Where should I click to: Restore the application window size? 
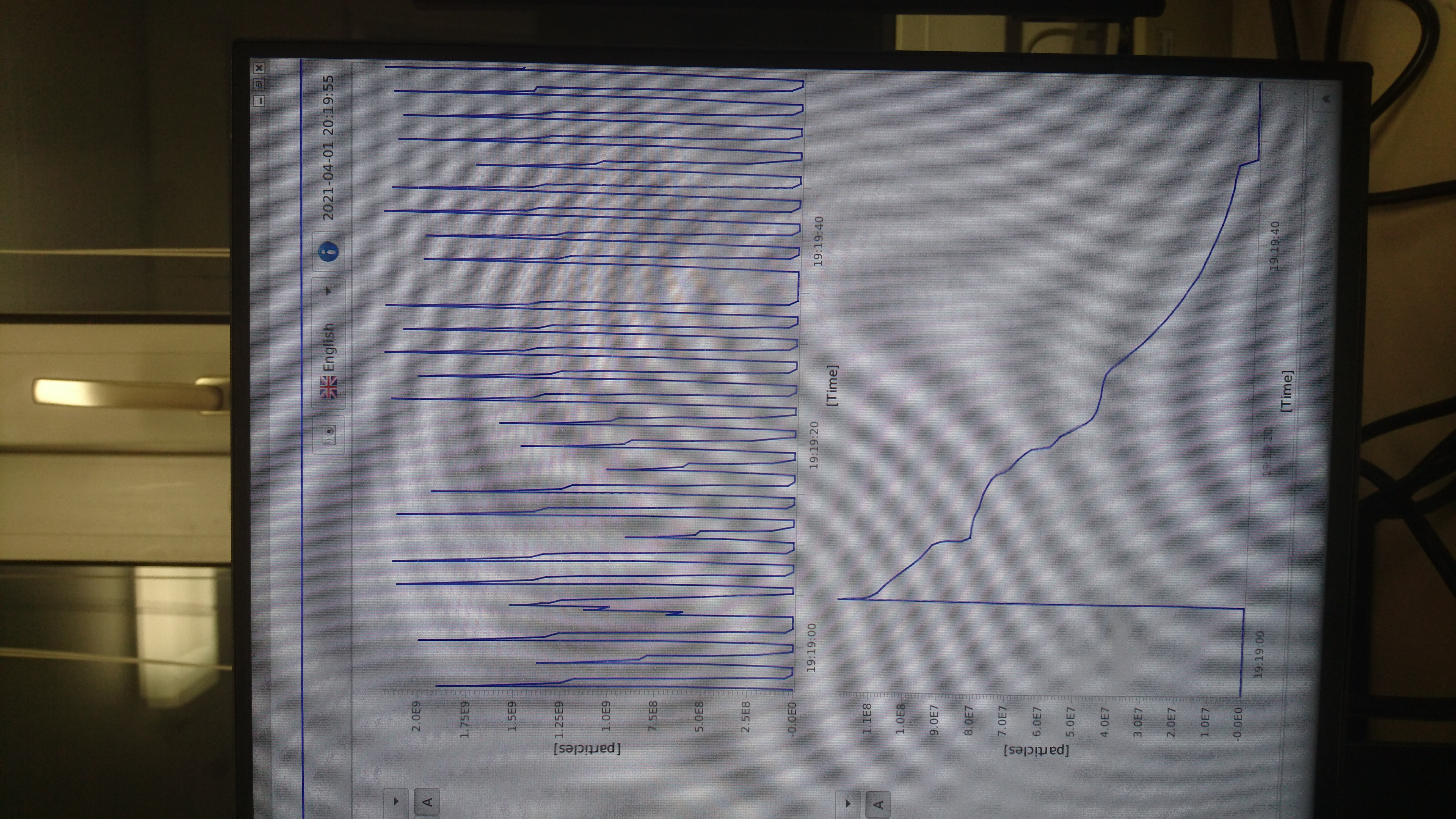coord(259,85)
